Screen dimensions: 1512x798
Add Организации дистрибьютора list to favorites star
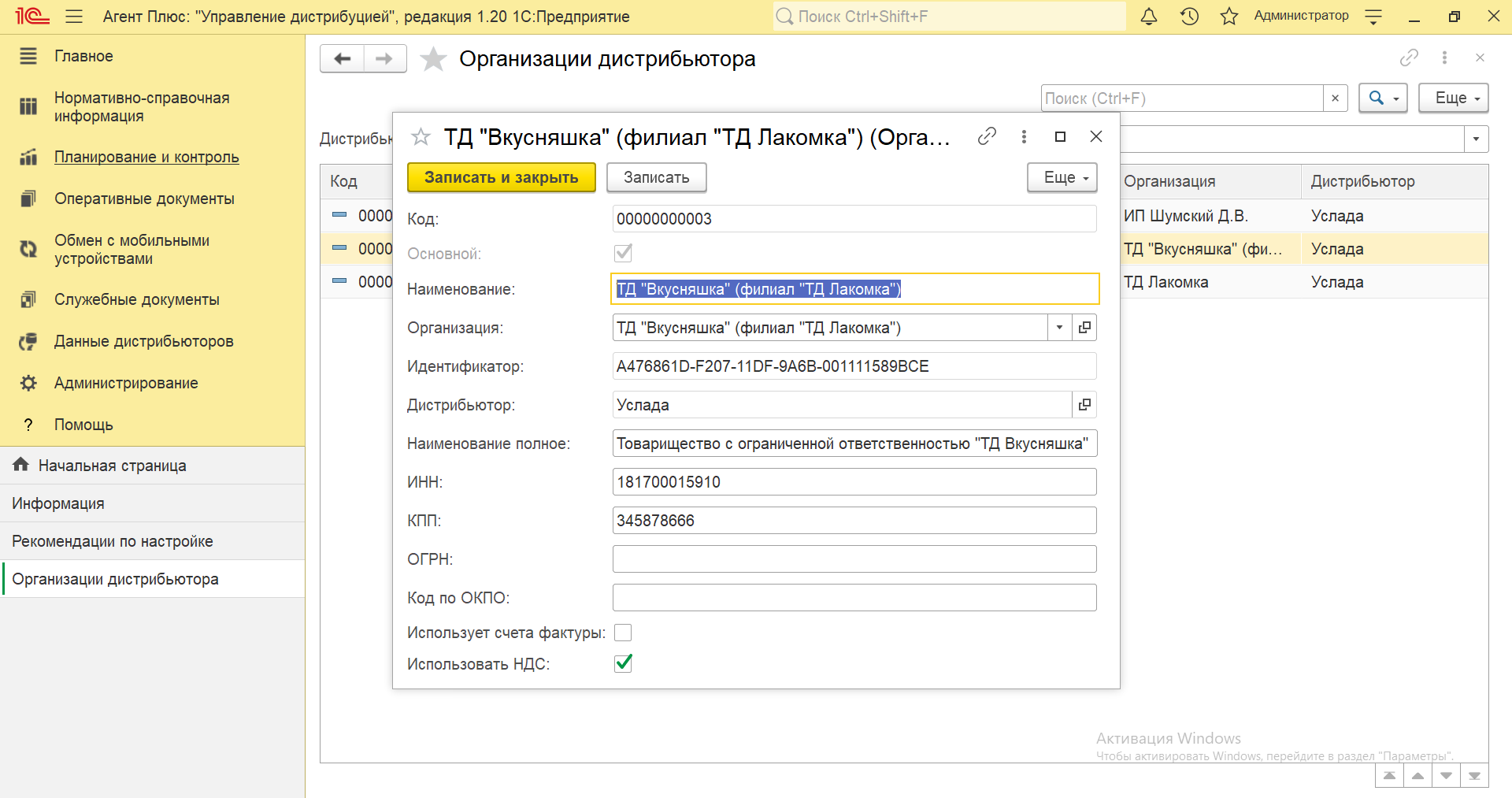coord(433,59)
